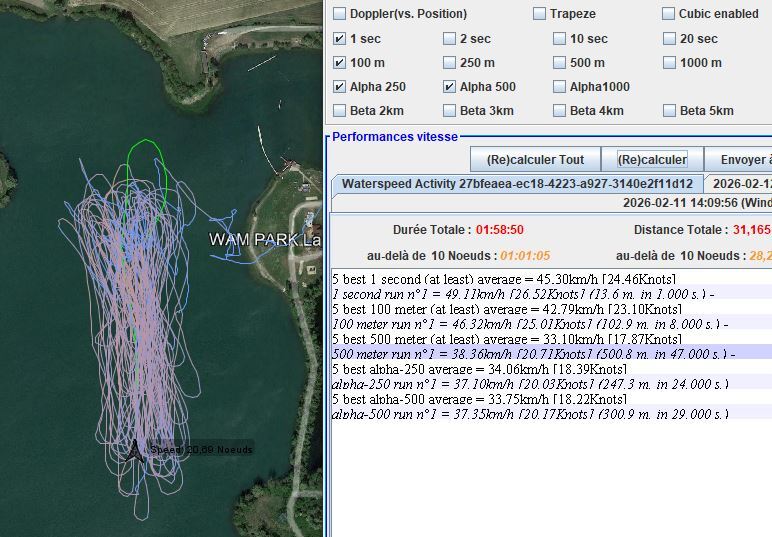The height and width of the screenshot is (537, 772).
Task: Tick the 250 m checkbox
Action: (449, 63)
